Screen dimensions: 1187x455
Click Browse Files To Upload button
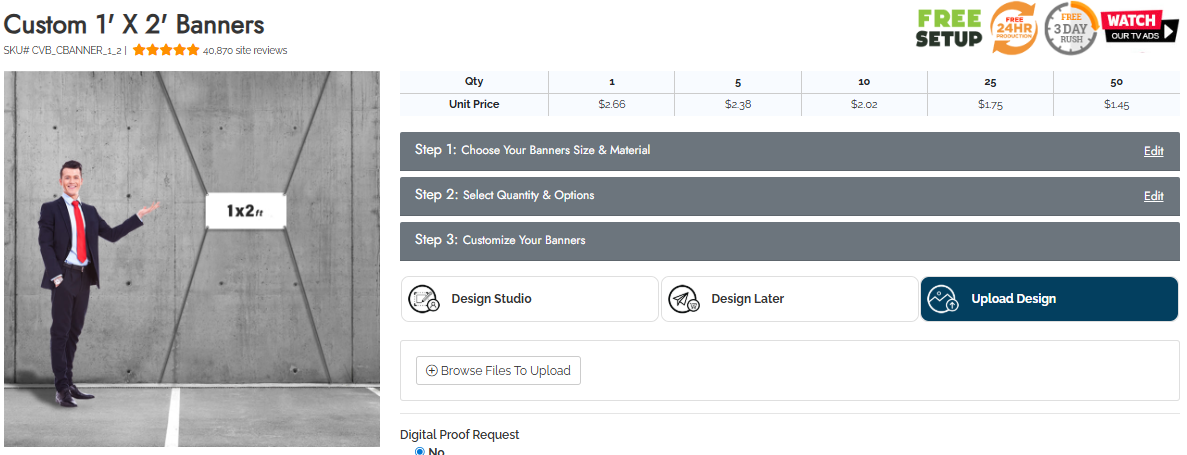tap(498, 371)
